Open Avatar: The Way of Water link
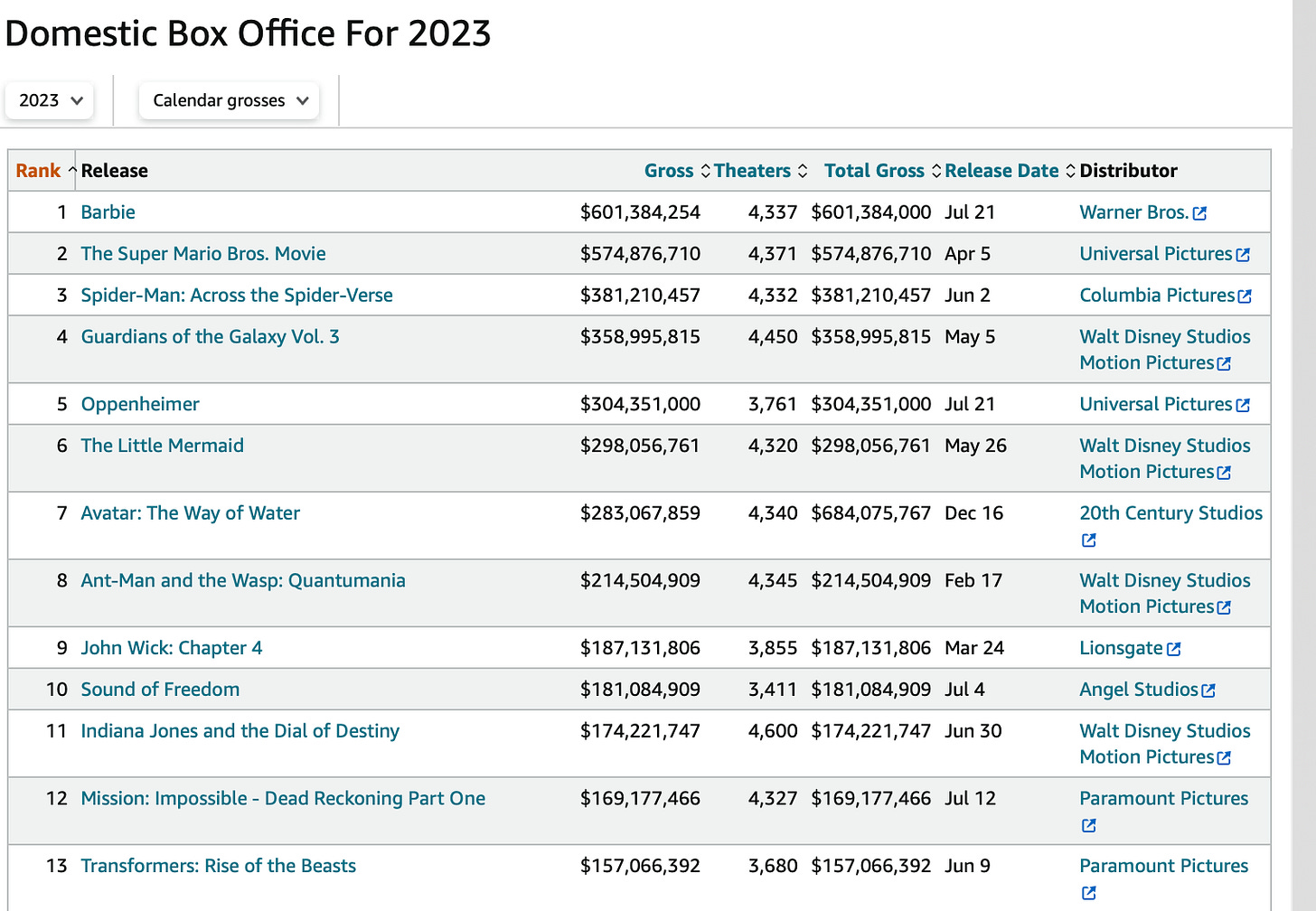1316x911 pixels. click(x=190, y=513)
